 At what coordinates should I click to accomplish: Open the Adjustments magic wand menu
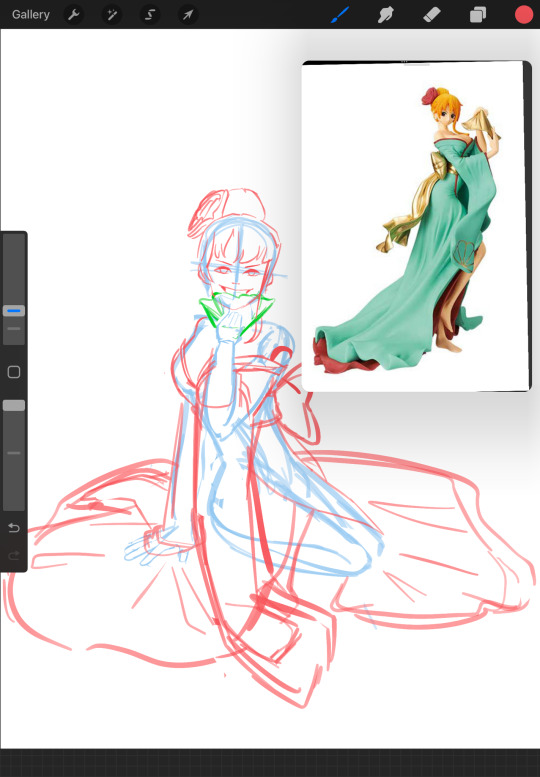[111, 15]
